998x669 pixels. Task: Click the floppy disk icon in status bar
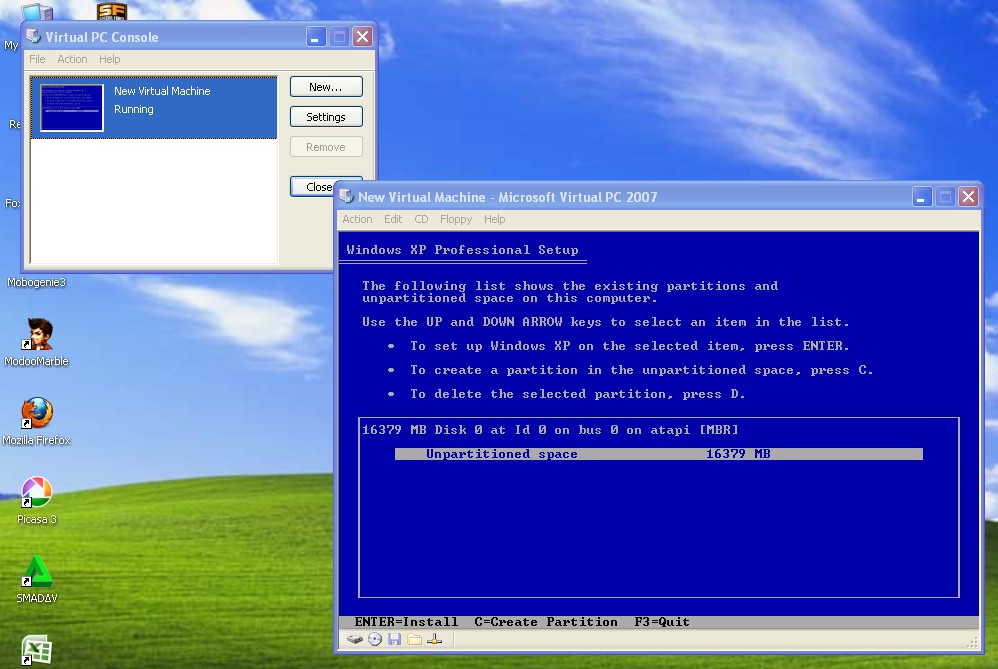click(x=394, y=639)
